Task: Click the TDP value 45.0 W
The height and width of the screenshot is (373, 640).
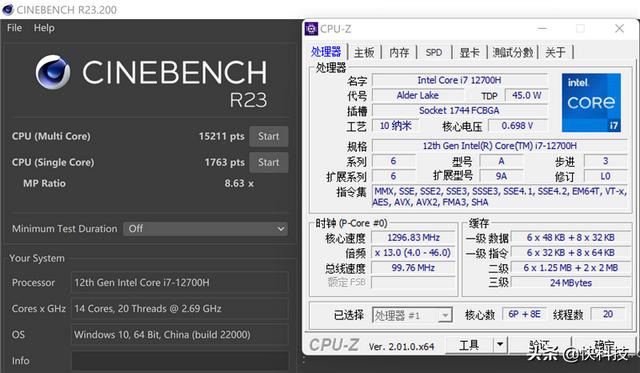Action: coord(527,95)
